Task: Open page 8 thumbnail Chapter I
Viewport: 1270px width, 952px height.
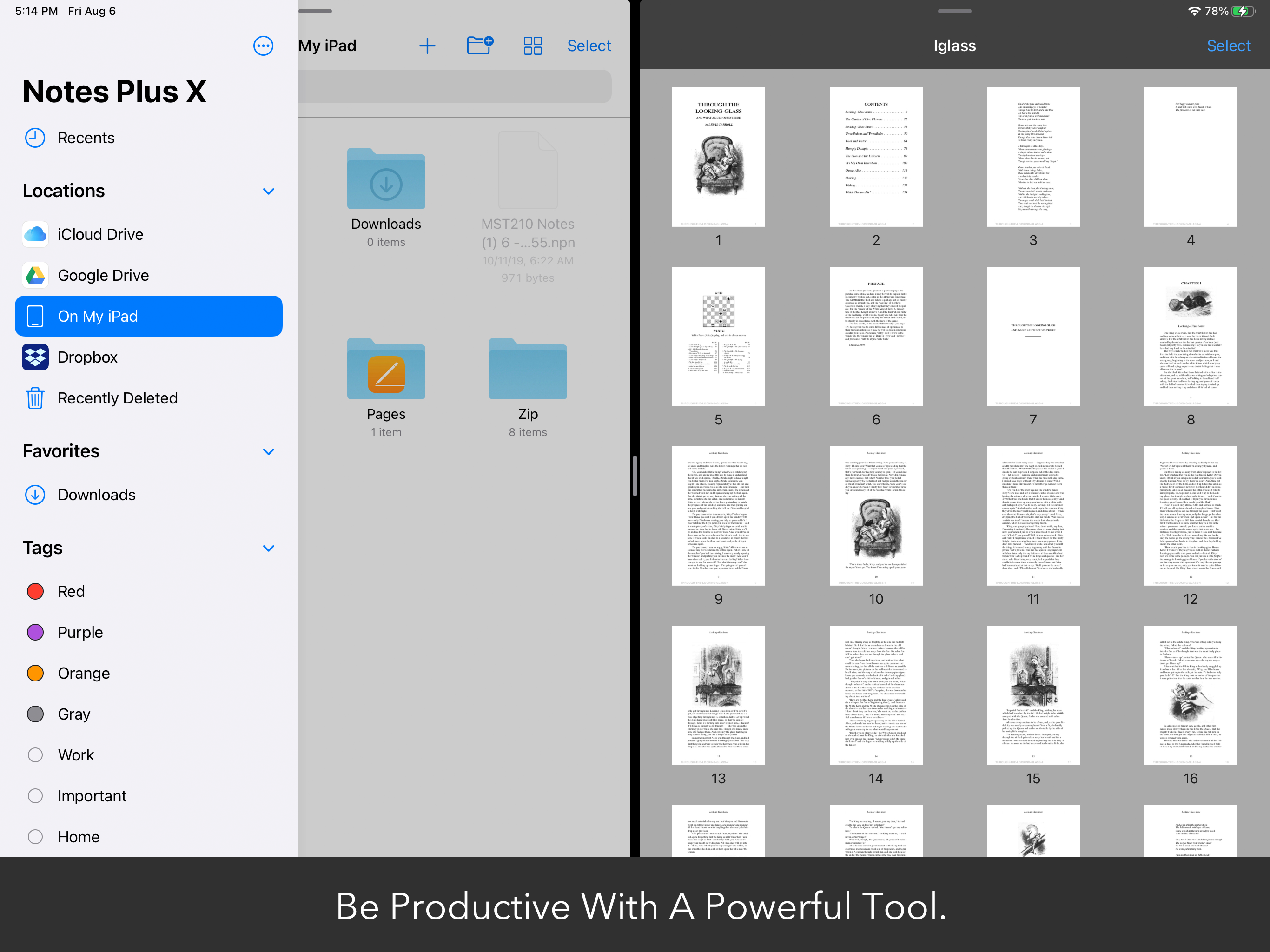Action: [x=1190, y=337]
